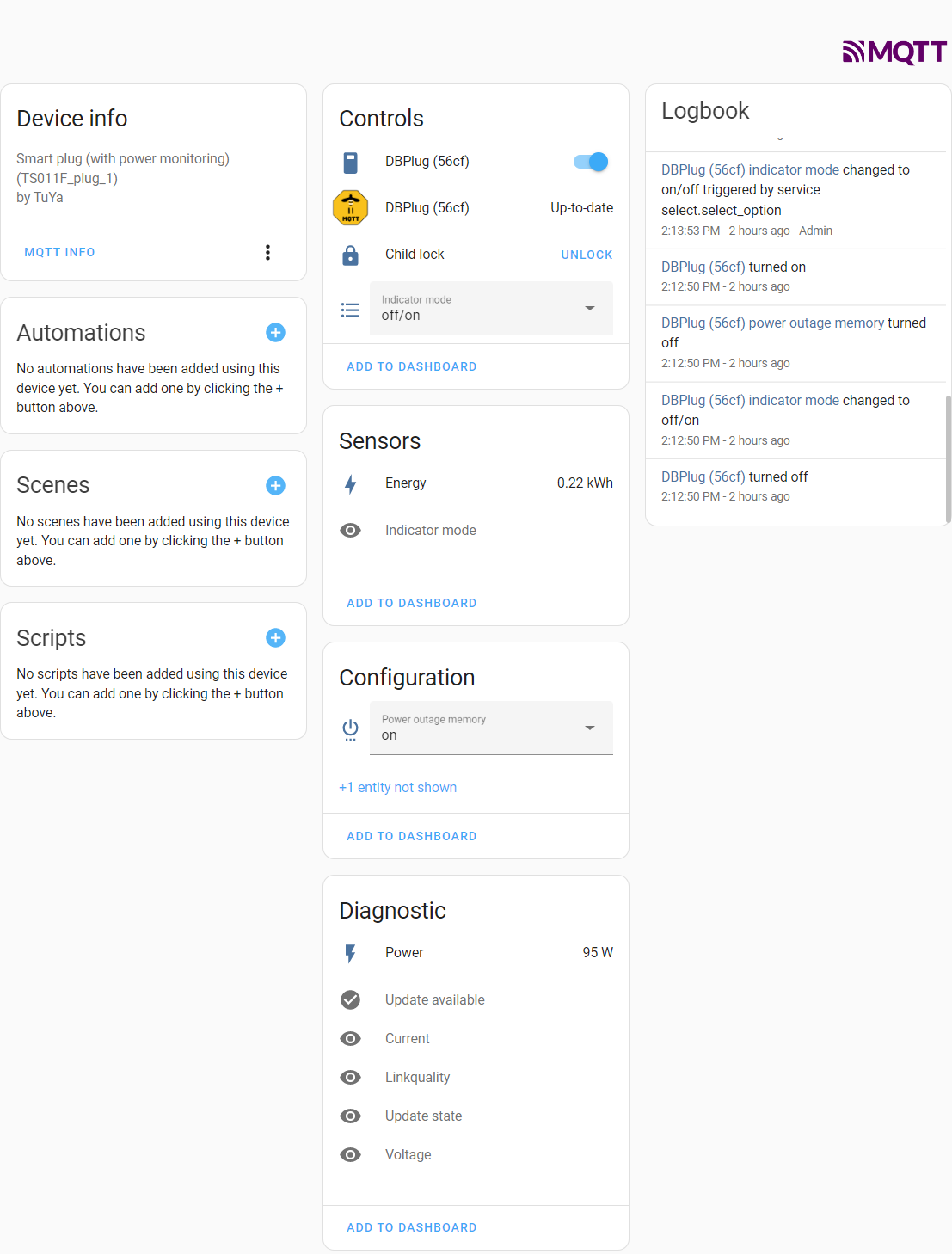Click the smart plug icon next to DBPlug switch

click(350, 161)
